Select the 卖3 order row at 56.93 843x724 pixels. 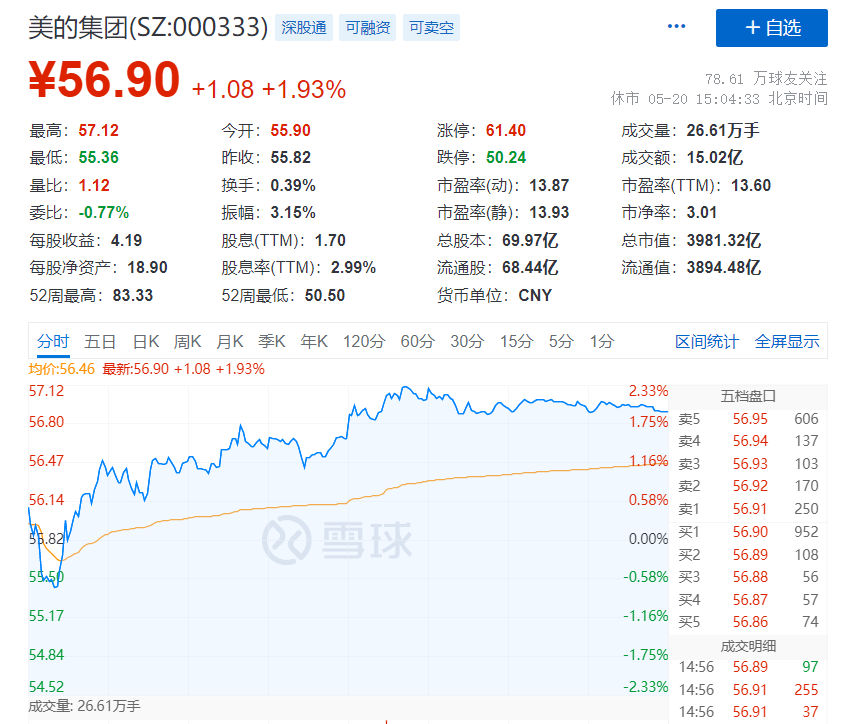748,463
